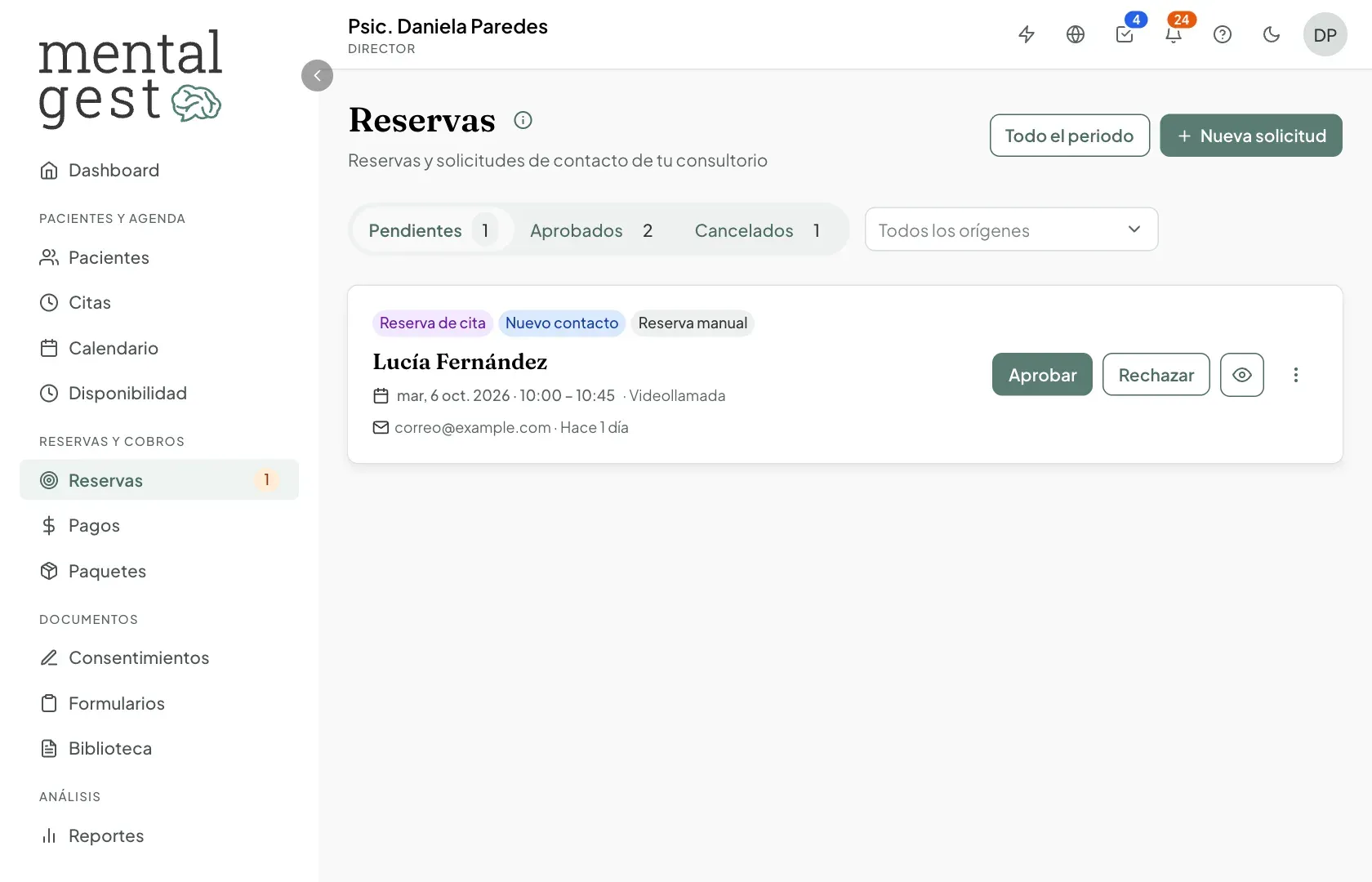Switch to the Cancelados tab
The height and width of the screenshot is (882, 1372).
(x=758, y=230)
